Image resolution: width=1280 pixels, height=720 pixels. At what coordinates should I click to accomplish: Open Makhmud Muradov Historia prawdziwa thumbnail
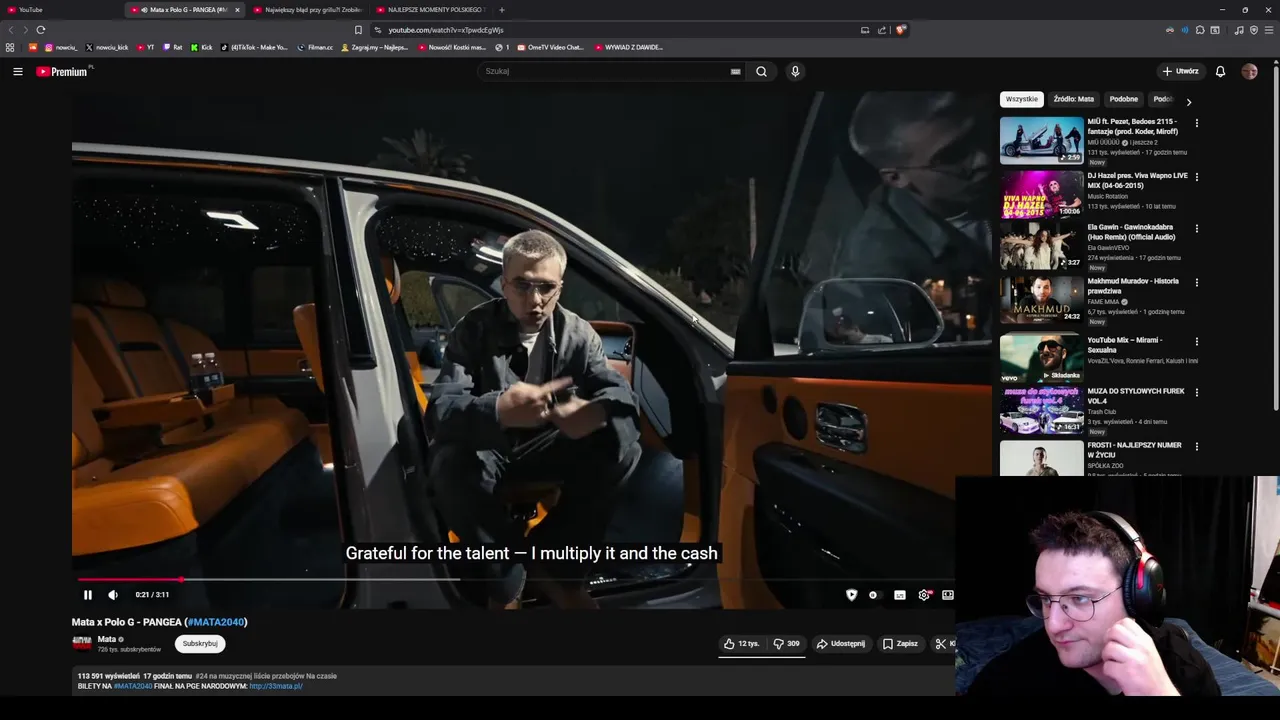click(x=1041, y=300)
